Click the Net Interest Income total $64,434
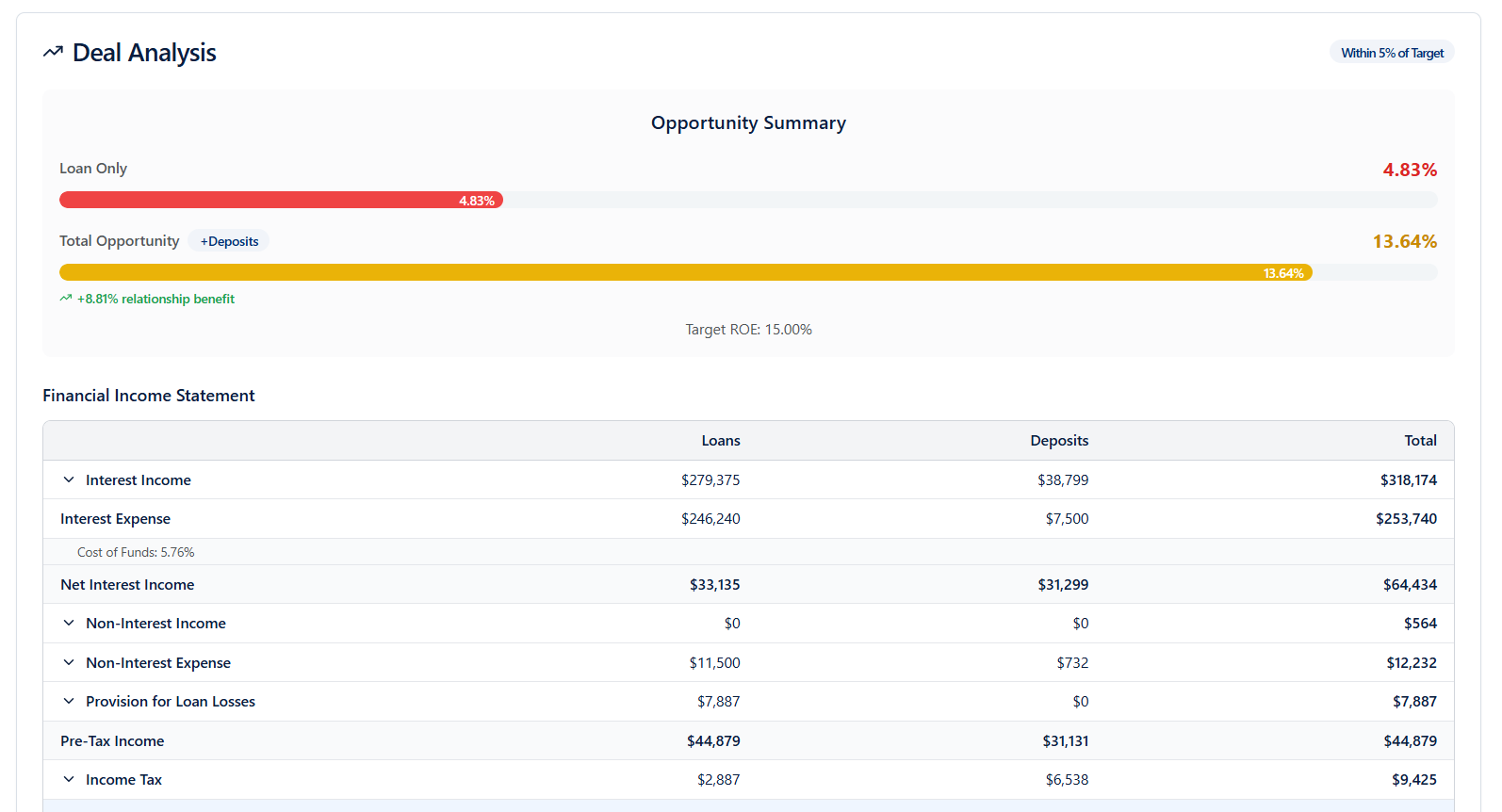1502x812 pixels. [x=1410, y=585]
